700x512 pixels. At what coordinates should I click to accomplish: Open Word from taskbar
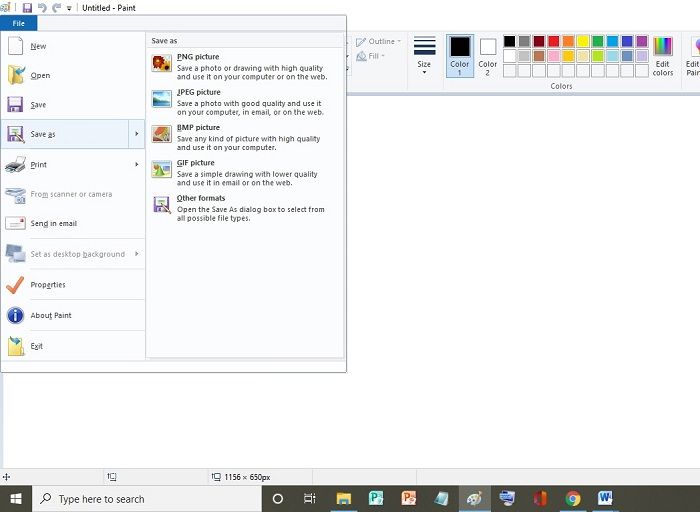tap(605, 499)
